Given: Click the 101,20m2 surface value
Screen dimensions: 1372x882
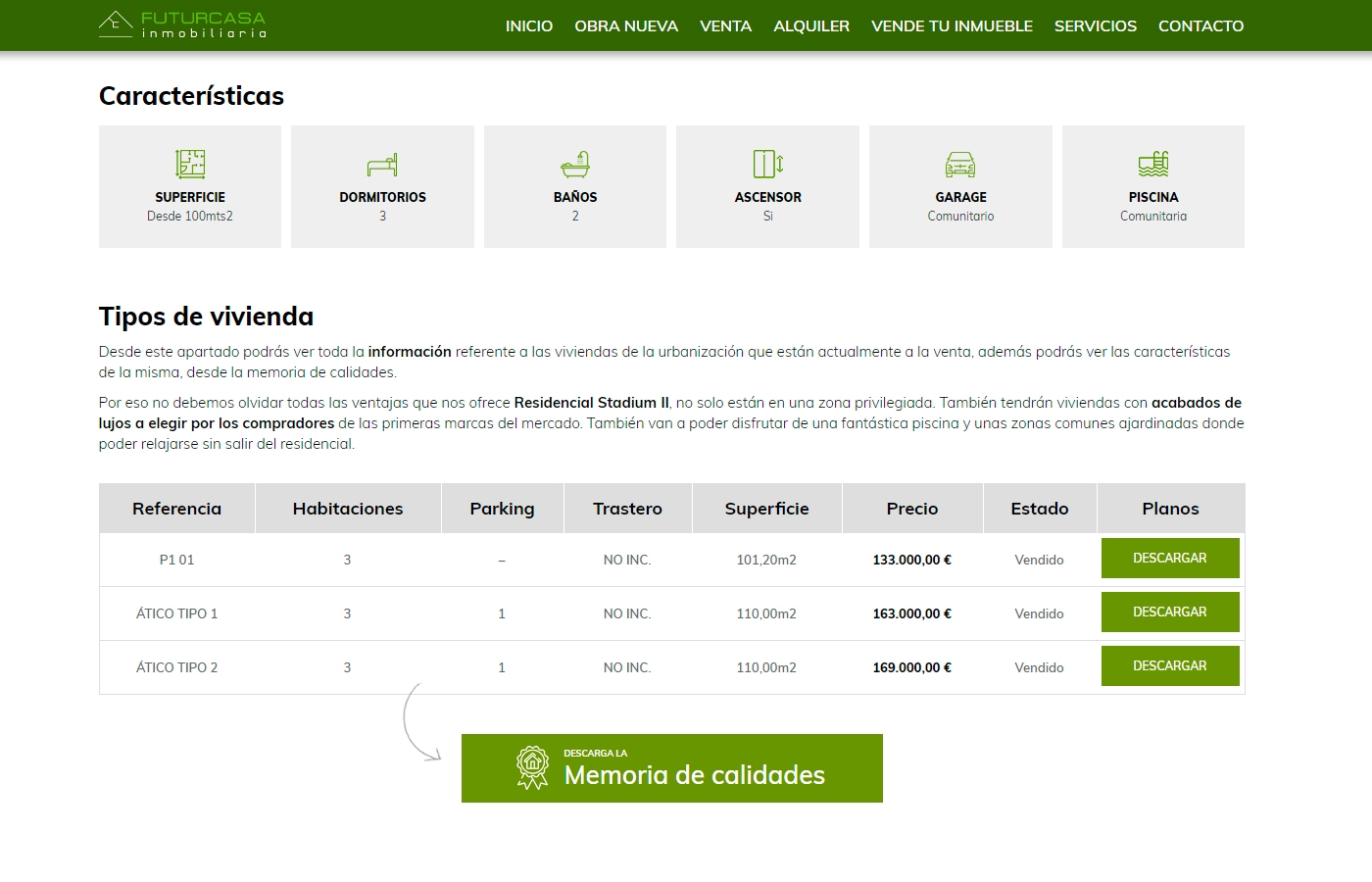Looking at the screenshot, I should 766,560.
